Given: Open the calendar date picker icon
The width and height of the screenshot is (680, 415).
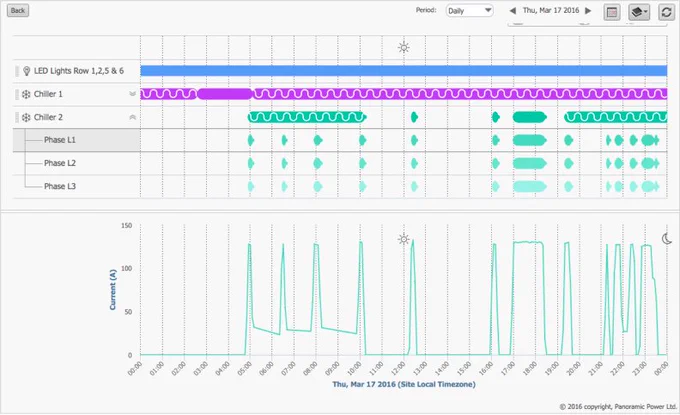Looking at the screenshot, I should pos(612,12).
